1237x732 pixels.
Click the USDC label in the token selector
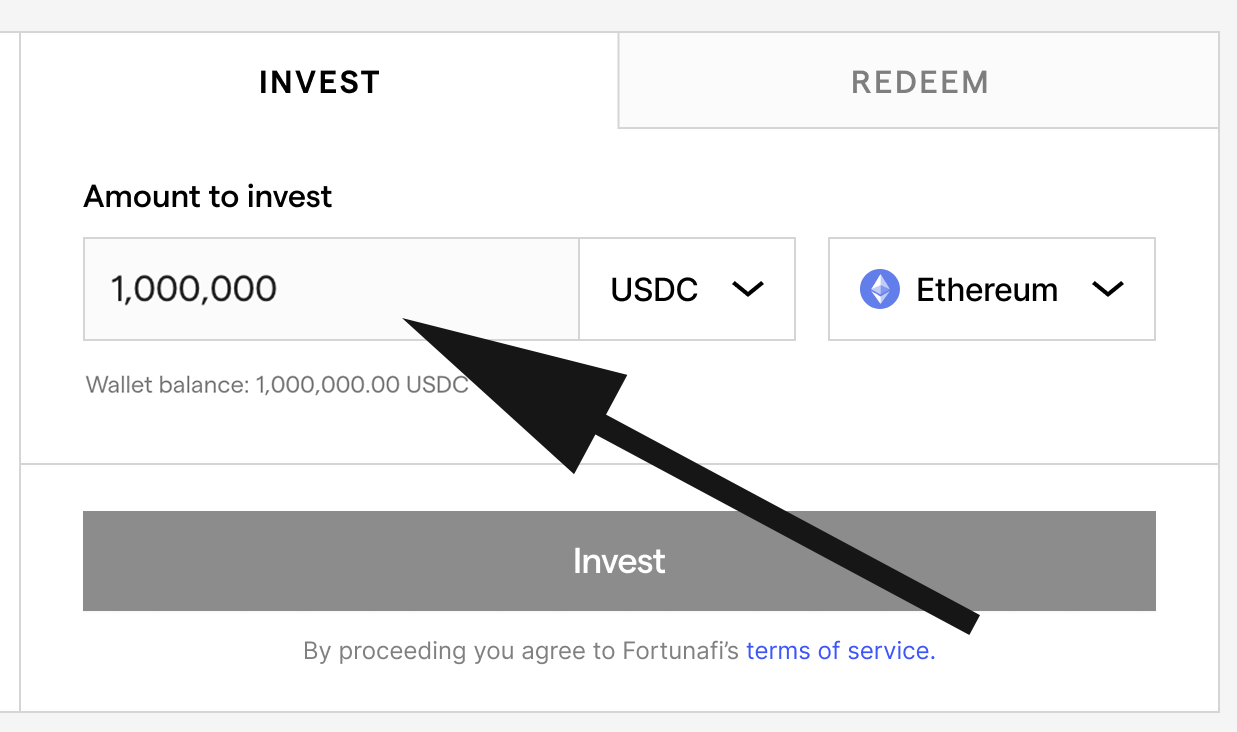pos(654,290)
